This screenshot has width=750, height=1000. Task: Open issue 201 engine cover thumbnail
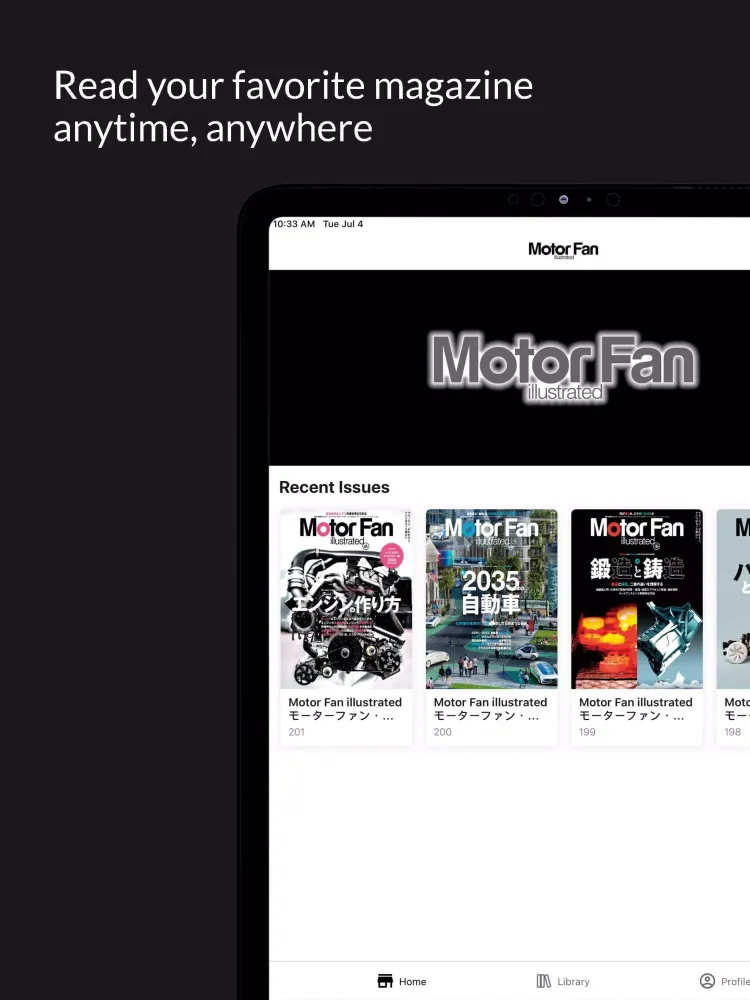[346, 599]
